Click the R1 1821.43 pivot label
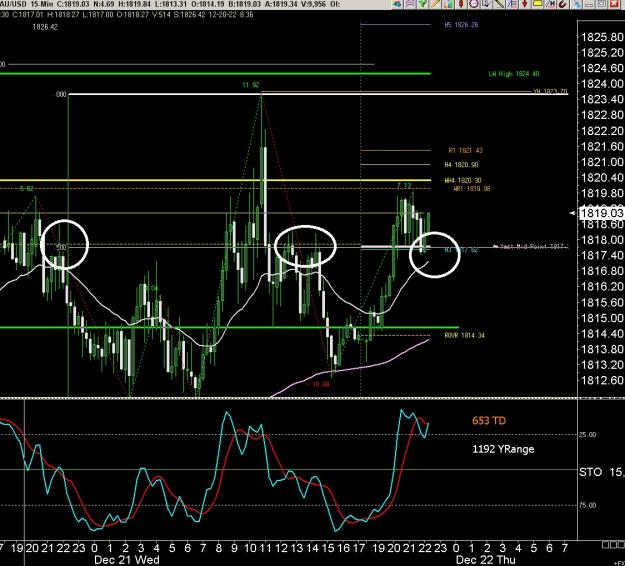 point(465,150)
